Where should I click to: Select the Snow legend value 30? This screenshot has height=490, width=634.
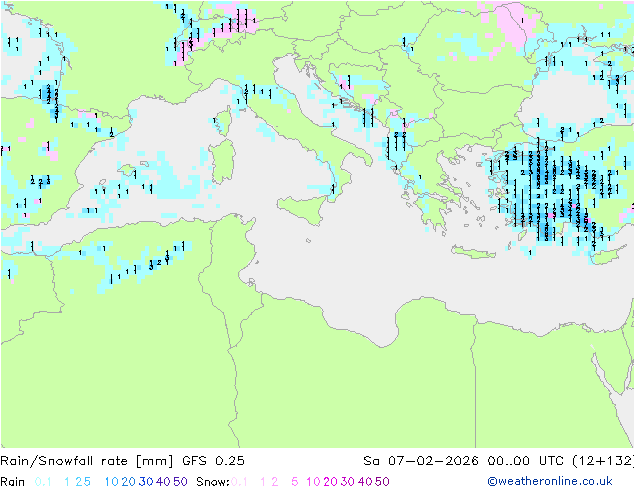(348, 482)
